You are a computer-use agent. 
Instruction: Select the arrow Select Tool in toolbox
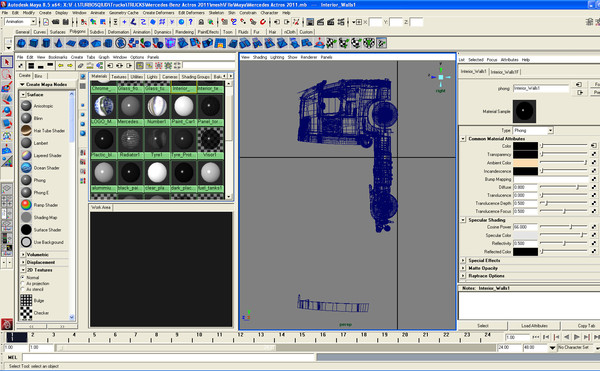pyautogui.click(x=7, y=62)
